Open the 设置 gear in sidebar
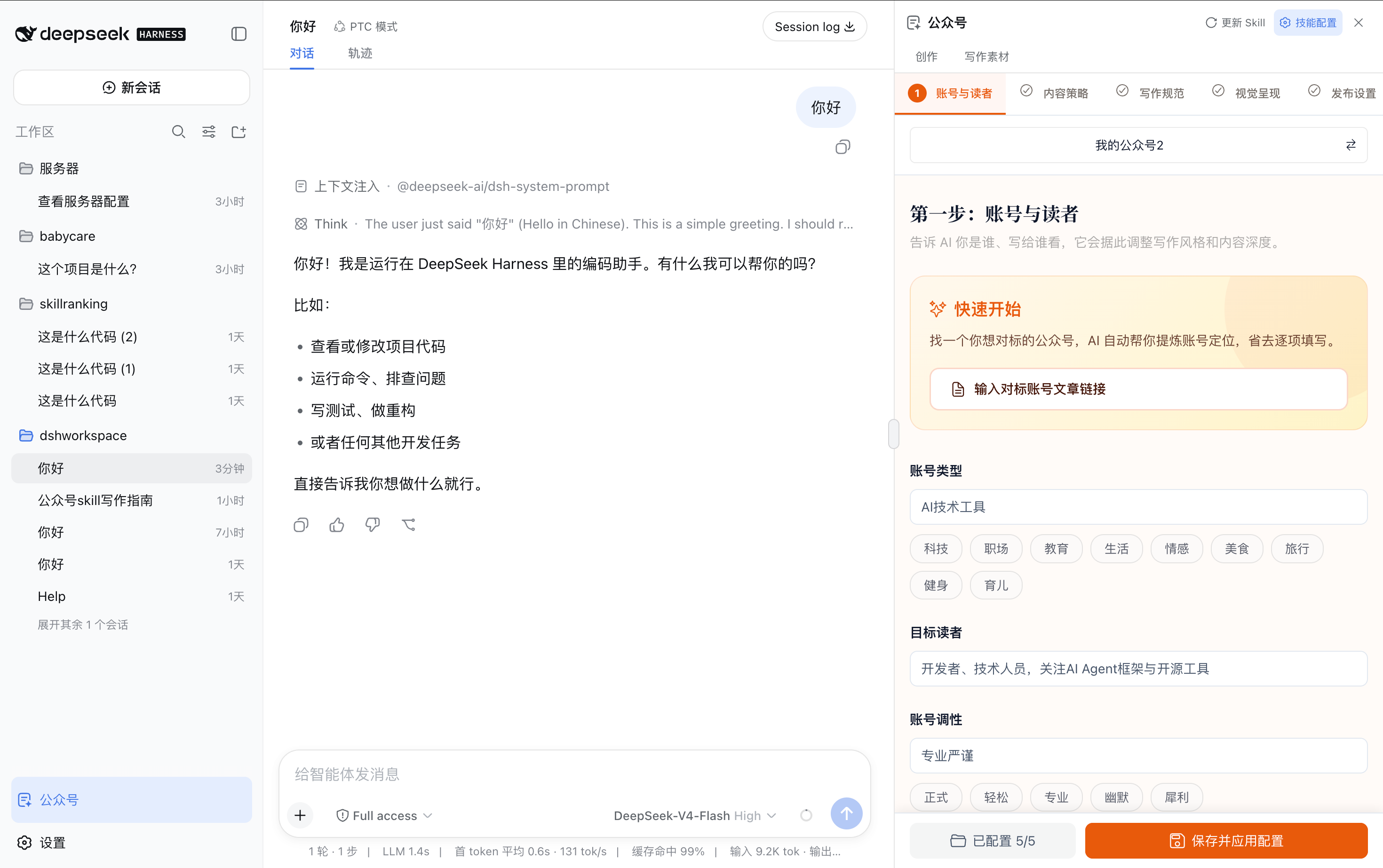This screenshot has width=1383, height=868. (132, 842)
